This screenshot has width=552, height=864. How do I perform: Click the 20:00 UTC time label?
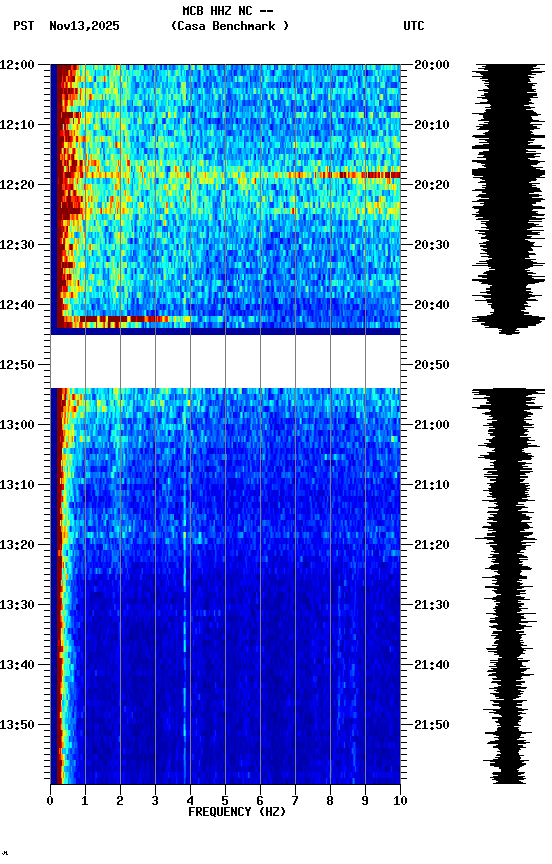pyautogui.click(x=432, y=65)
